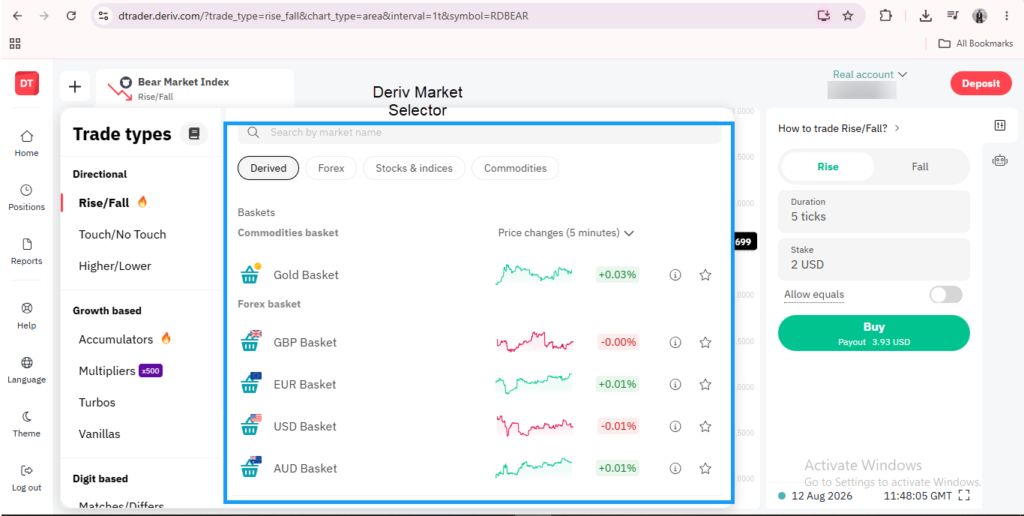Focus the Search by market name field

[479, 133]
